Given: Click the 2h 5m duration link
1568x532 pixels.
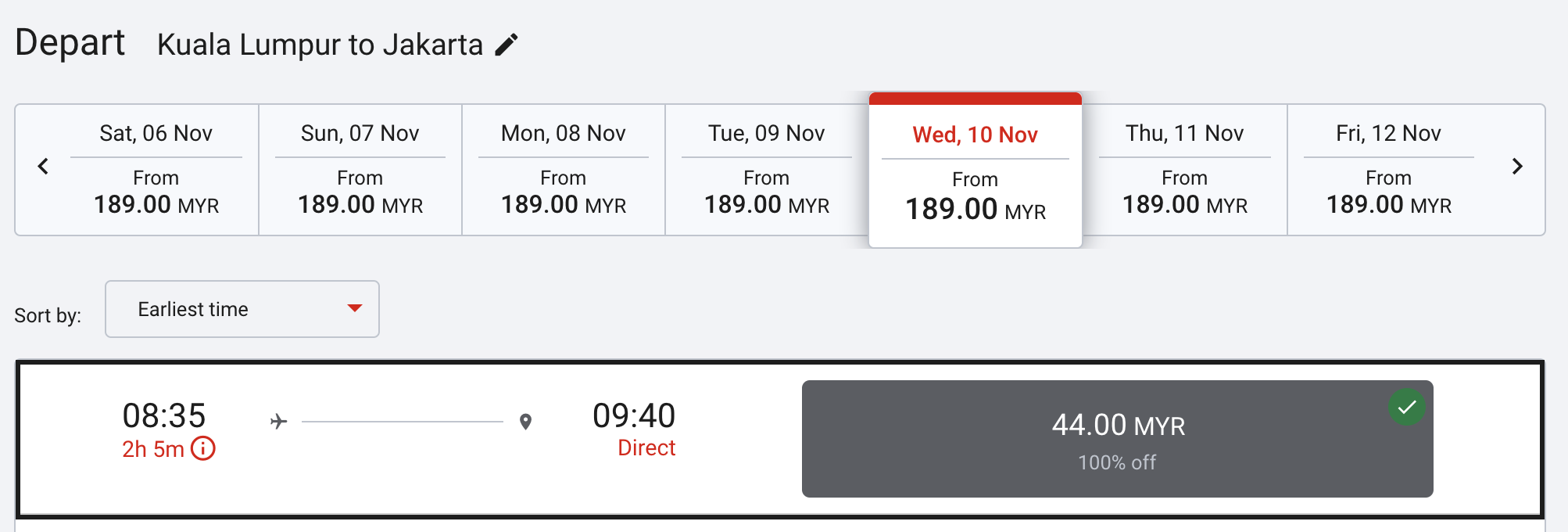Looking at the screenshot, I should pos(153,449).
